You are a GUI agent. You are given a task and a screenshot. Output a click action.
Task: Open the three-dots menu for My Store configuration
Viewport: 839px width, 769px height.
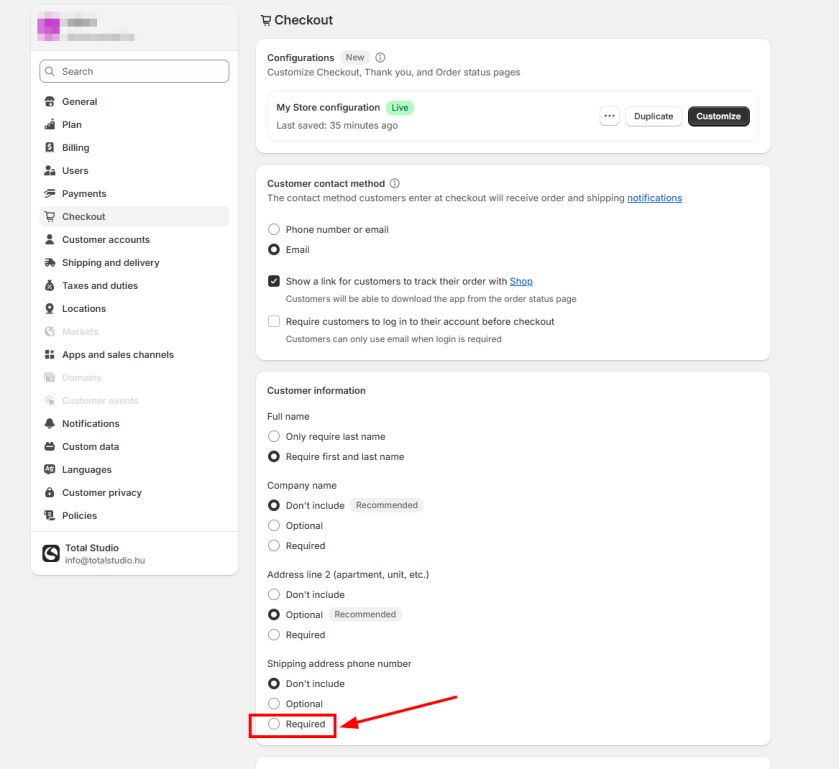click(609, 116)
